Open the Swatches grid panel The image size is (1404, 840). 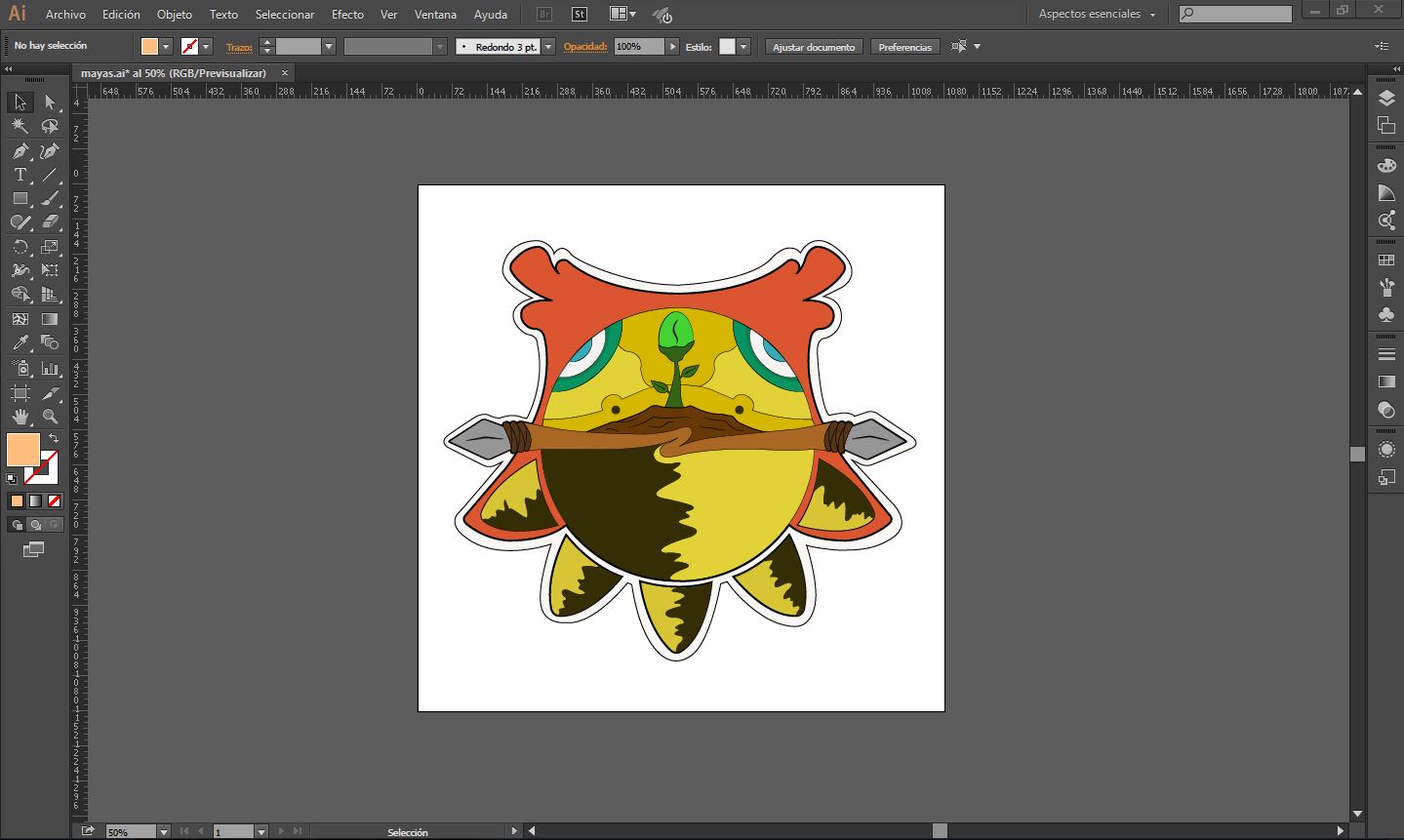point(1386,260)
